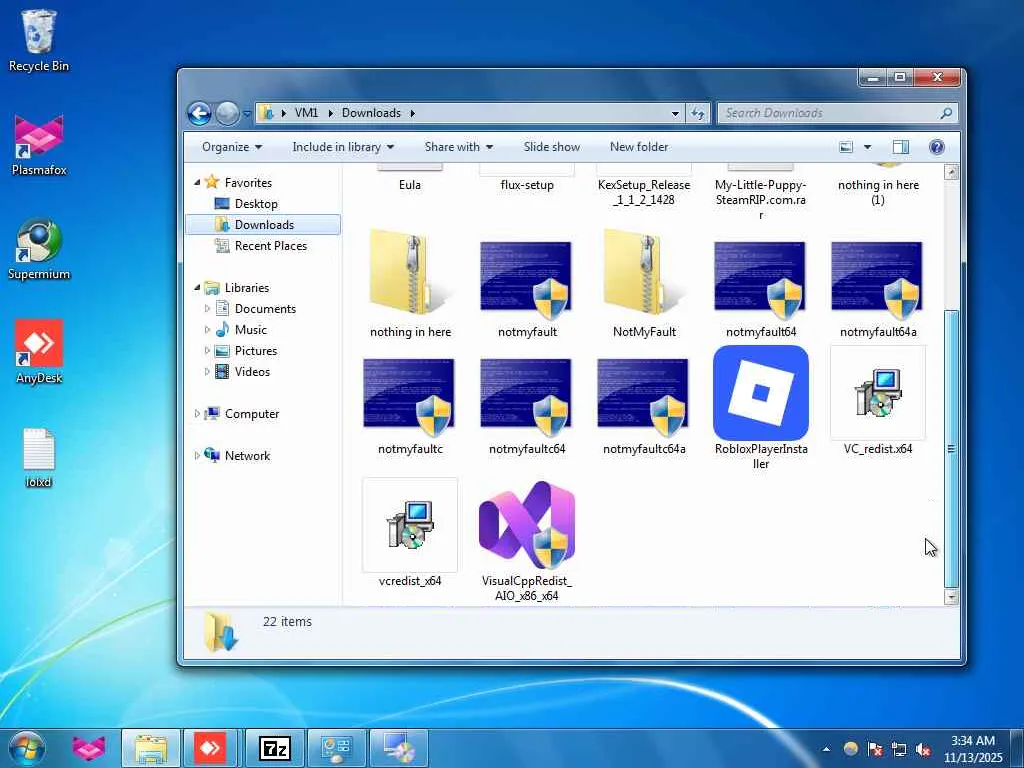The height and width of the screenshot is (768, 1024).
Task: Click the Slide show toolbar button
Action: (551, 147)
